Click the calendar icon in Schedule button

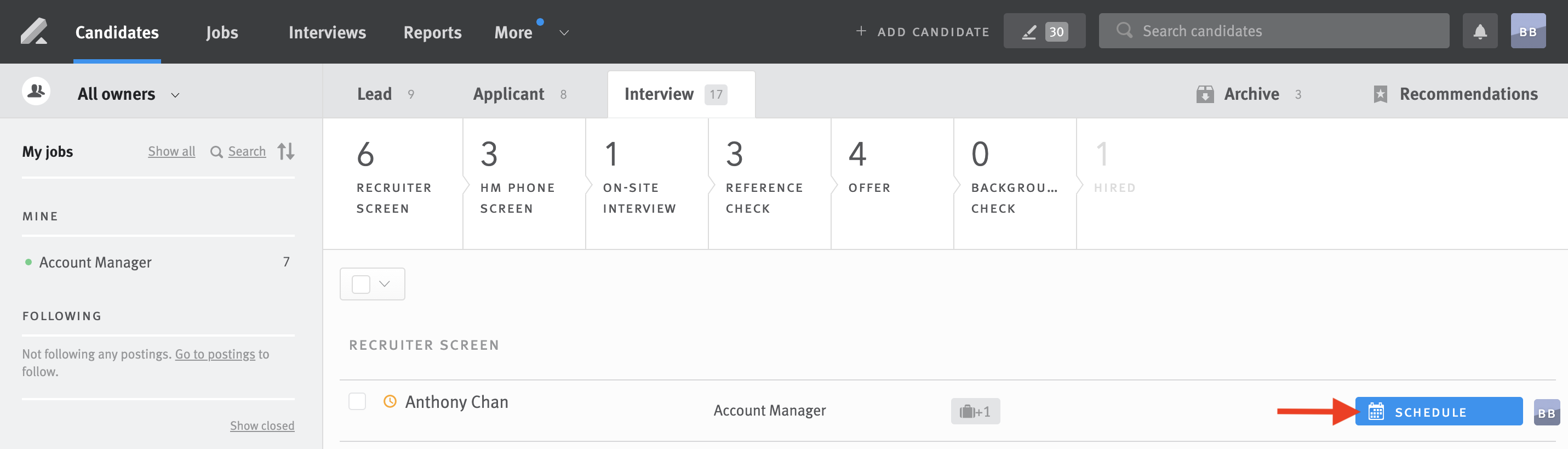[1376, 411]
